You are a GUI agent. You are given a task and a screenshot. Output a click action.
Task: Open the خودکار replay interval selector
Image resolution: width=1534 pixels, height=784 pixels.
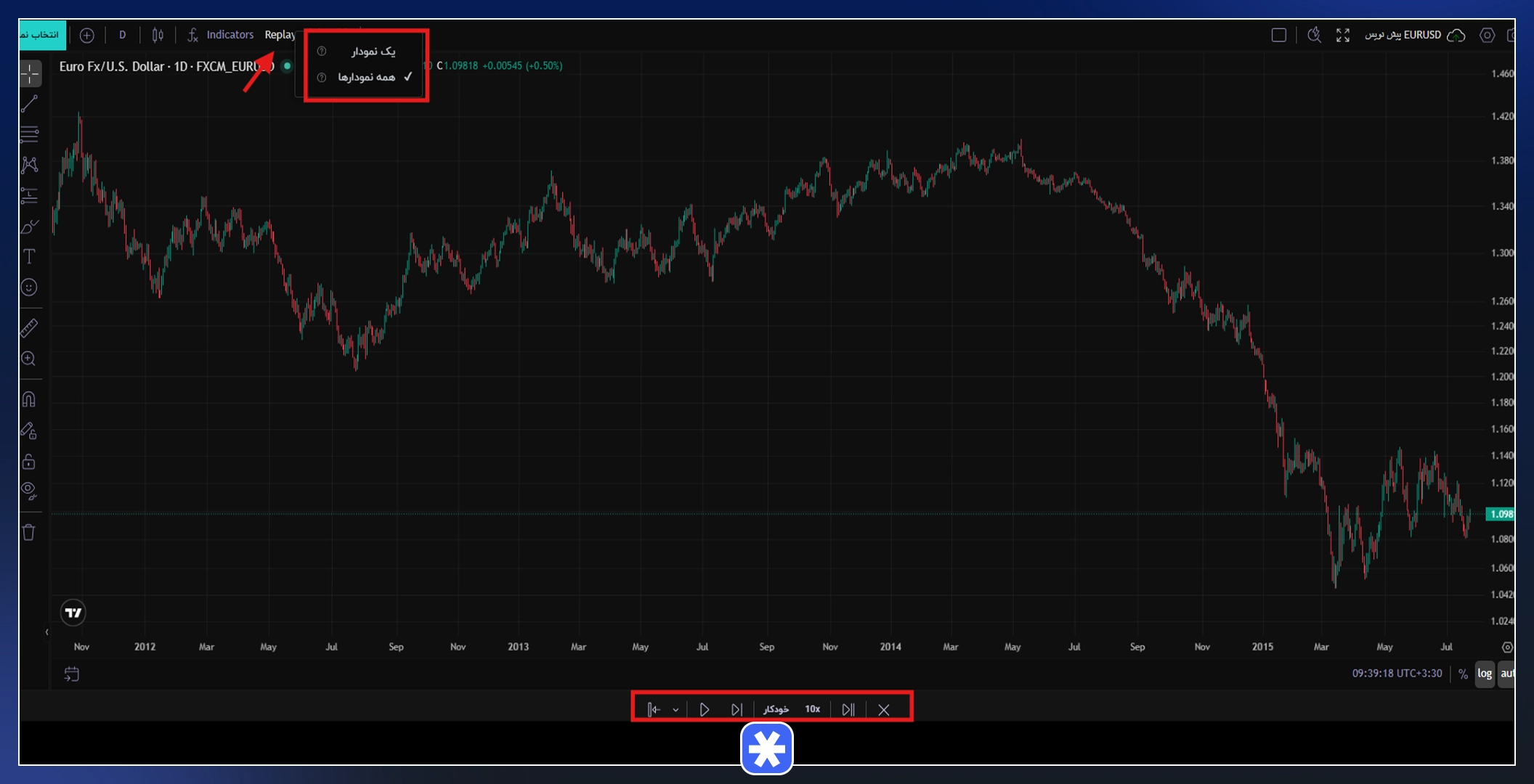coord(776,709)
